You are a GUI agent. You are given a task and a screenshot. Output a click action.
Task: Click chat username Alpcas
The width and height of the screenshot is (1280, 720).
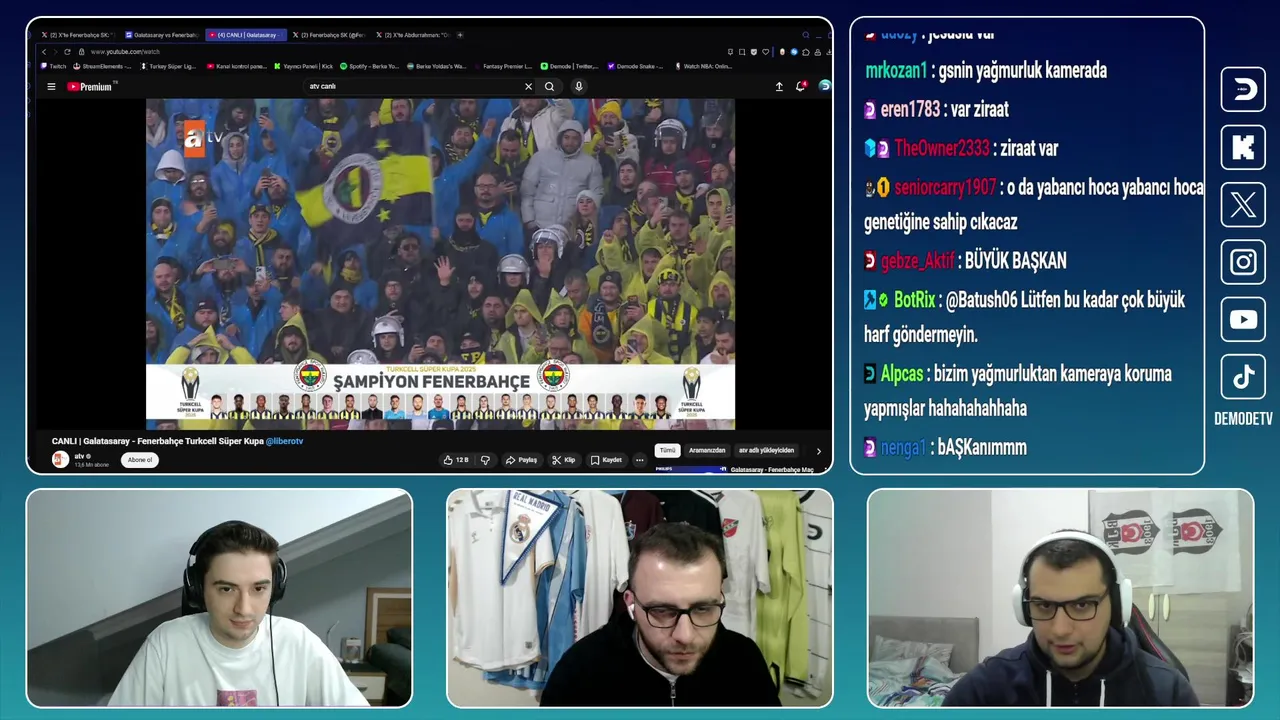tap(901, 374)
